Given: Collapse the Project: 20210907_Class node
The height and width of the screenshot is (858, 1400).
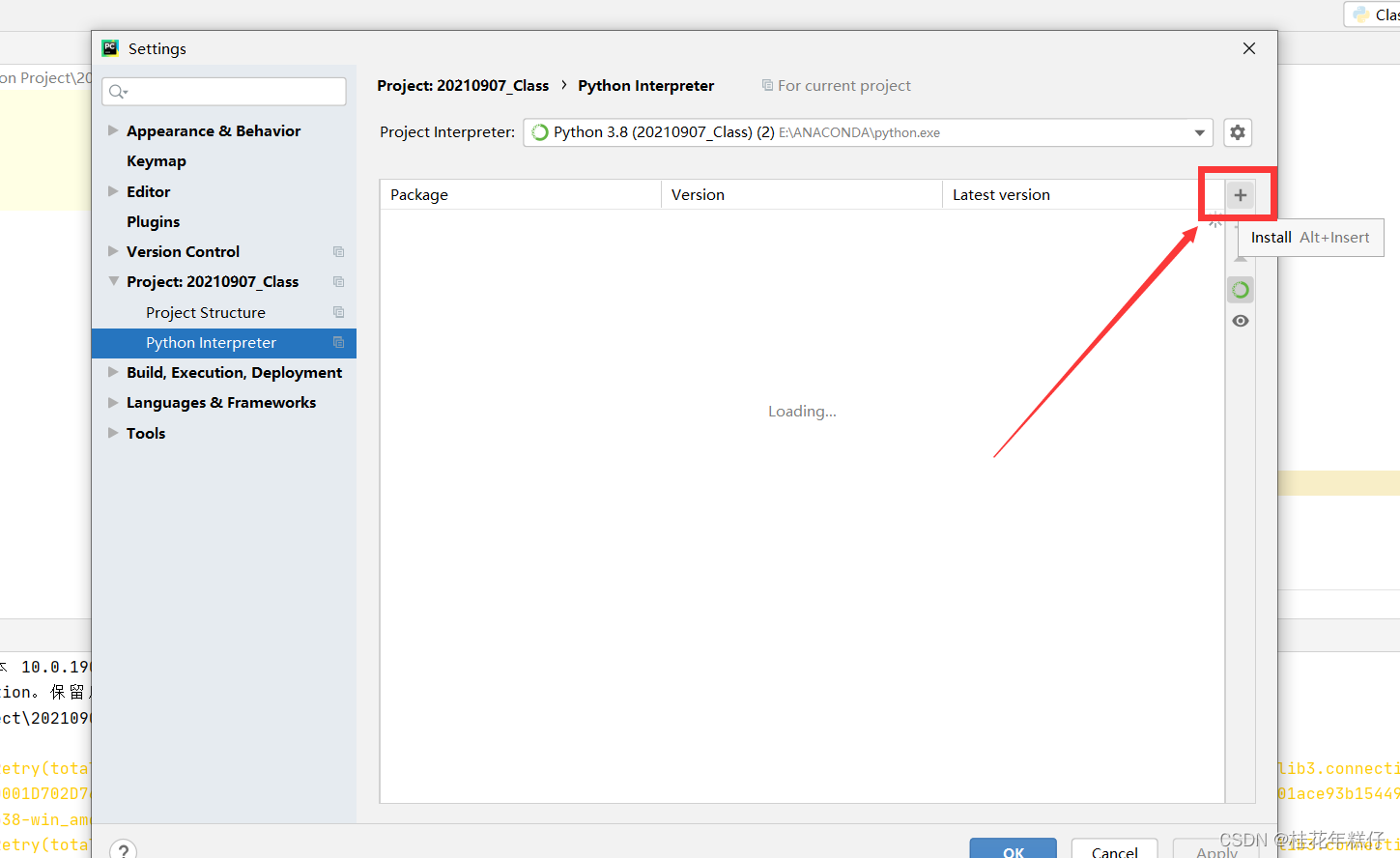Looking at the screenshot, I should (113, 281).
